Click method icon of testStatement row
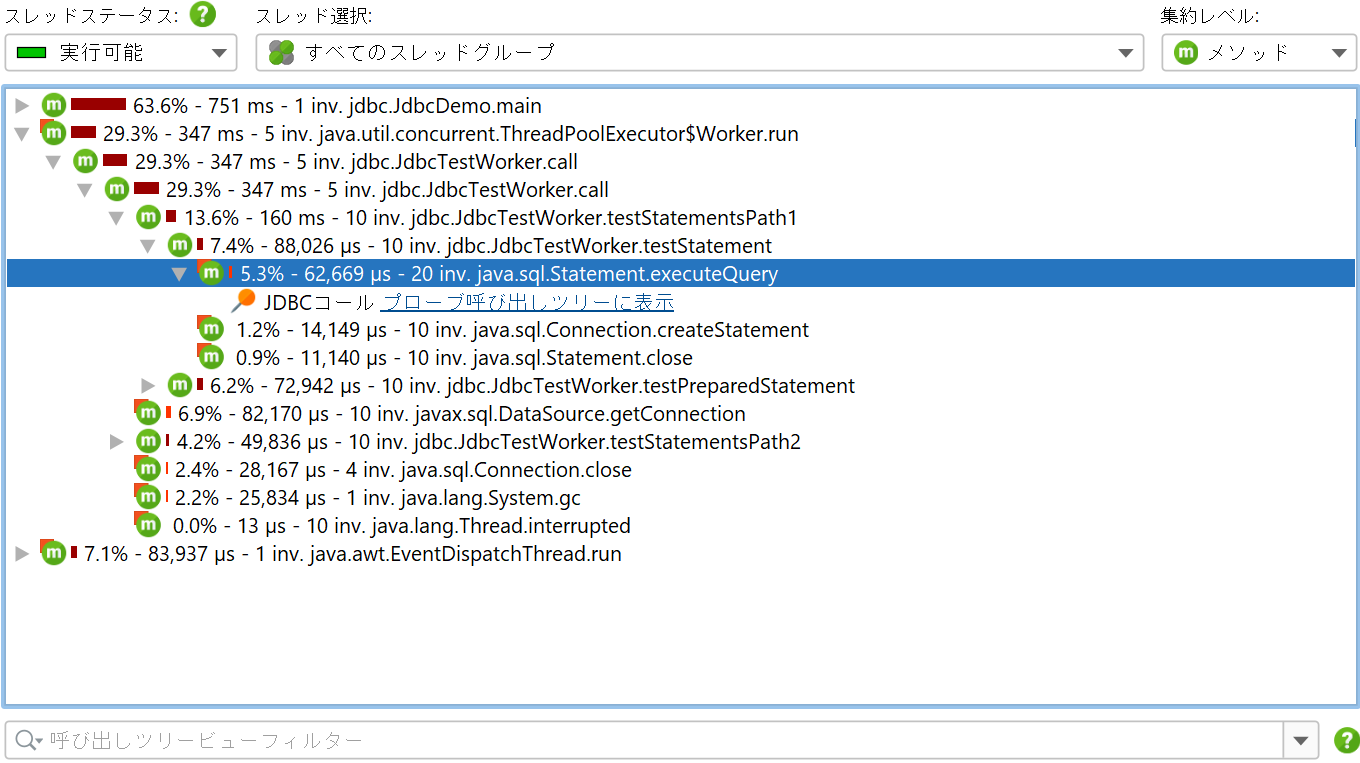This screenshot has width=1360, height=763. (x=179, y=245)
